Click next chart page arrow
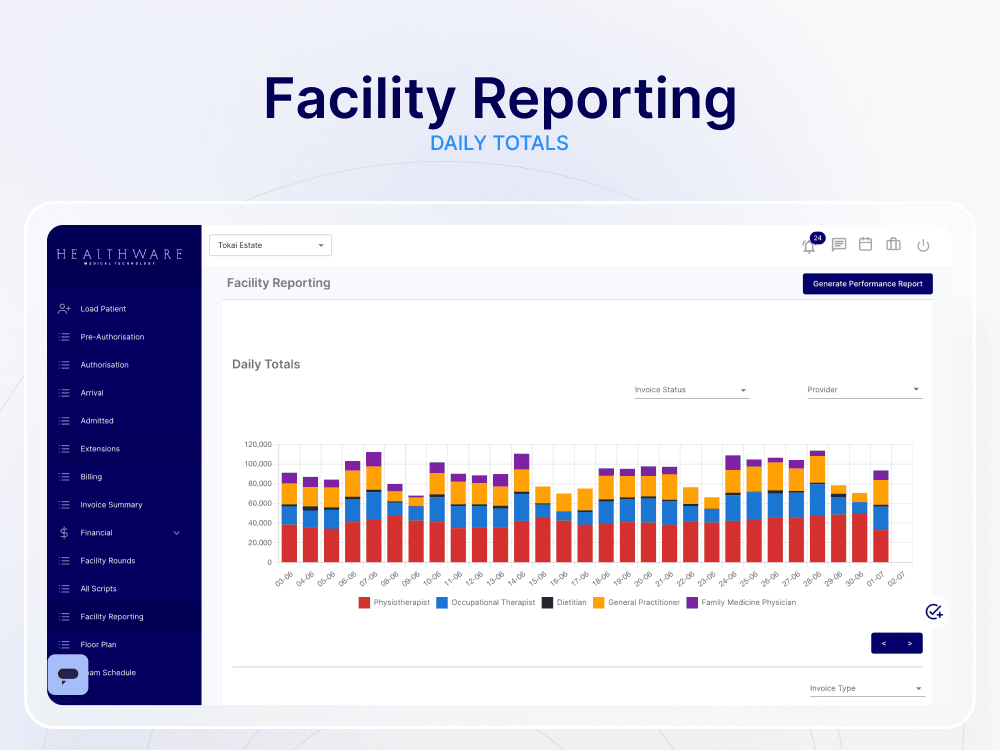The width and height of the screenshot is (1000, 750). [x=910, y=643]
